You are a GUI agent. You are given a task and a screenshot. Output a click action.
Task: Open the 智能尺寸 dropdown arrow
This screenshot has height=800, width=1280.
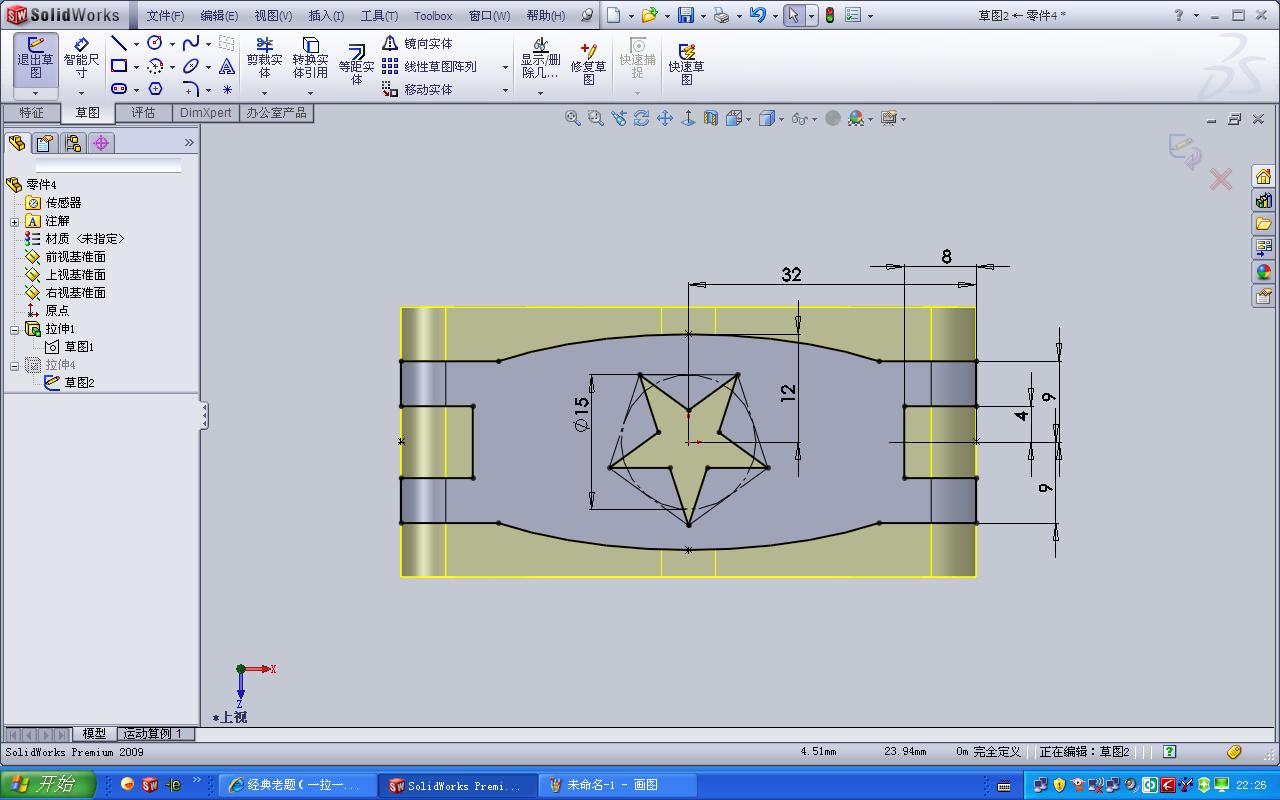(81, 93)
